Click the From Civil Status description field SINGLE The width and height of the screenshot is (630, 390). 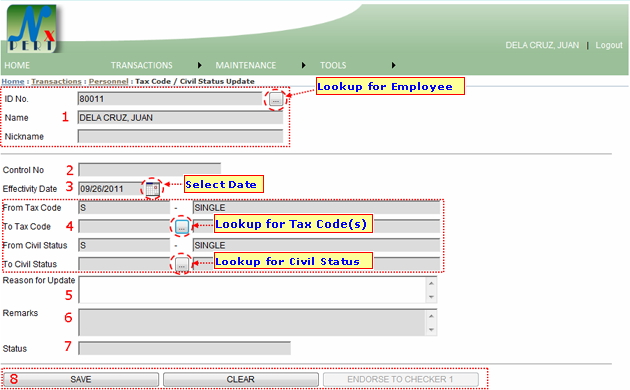coord(317,245)
